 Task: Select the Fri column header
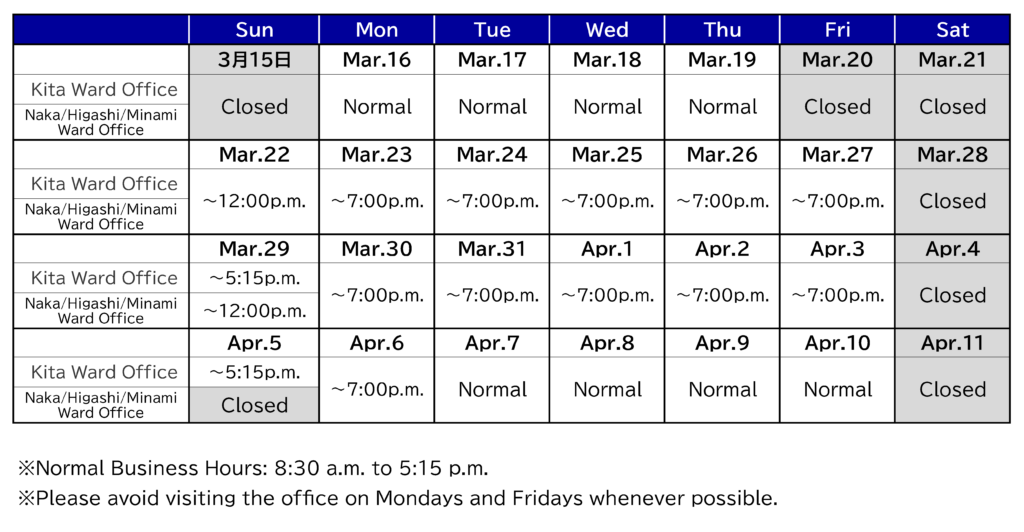point(837,30)
